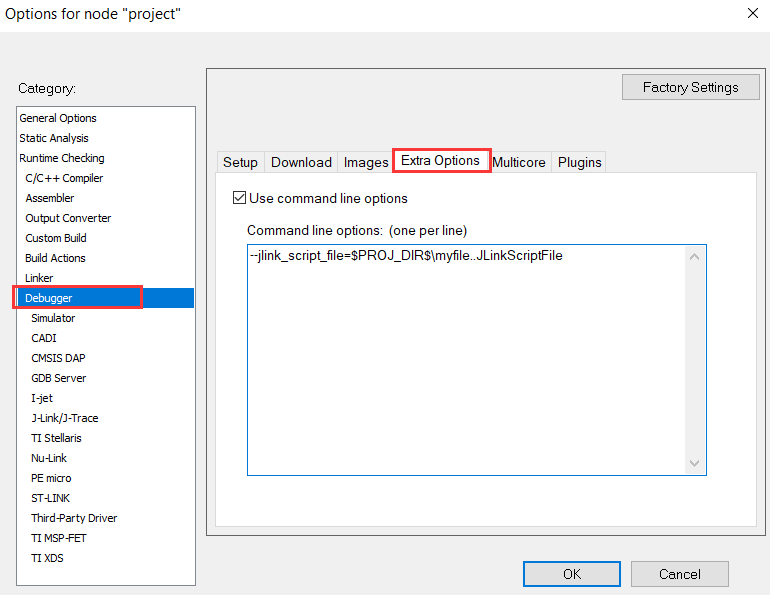
Task: Cancel the options dialog
Action: coord(680,574)
